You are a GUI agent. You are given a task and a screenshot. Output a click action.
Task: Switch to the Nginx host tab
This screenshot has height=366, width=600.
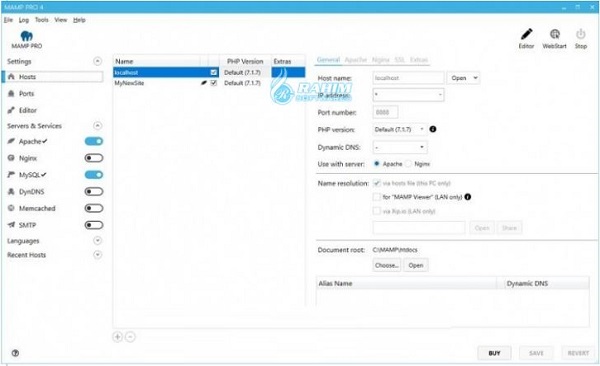(381, 60)
